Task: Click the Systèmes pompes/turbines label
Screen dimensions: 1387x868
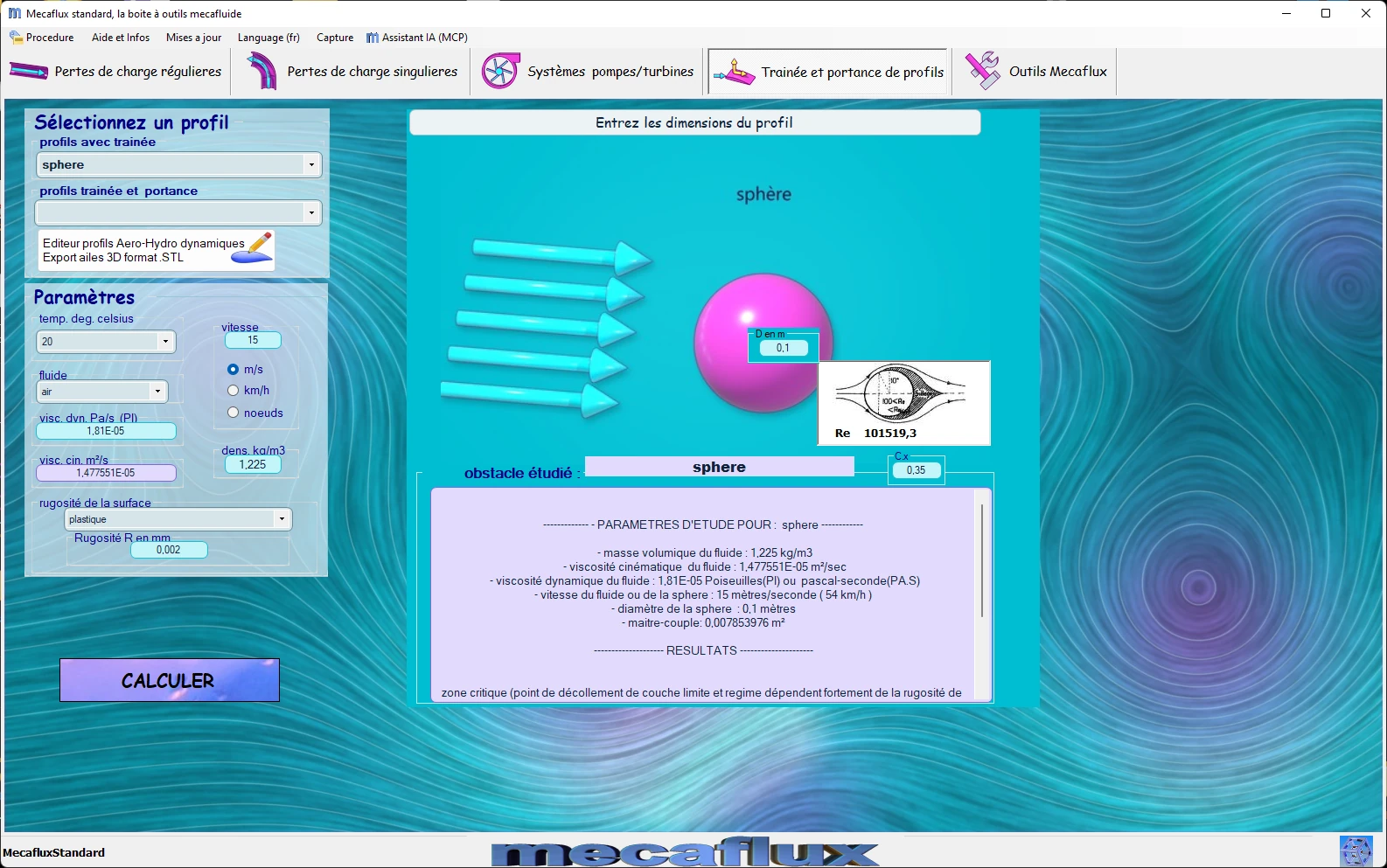Action: pos(610,72)
